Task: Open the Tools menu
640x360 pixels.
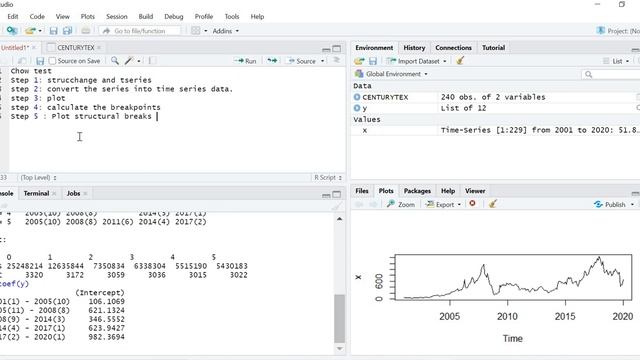Action: click(232, 17)
